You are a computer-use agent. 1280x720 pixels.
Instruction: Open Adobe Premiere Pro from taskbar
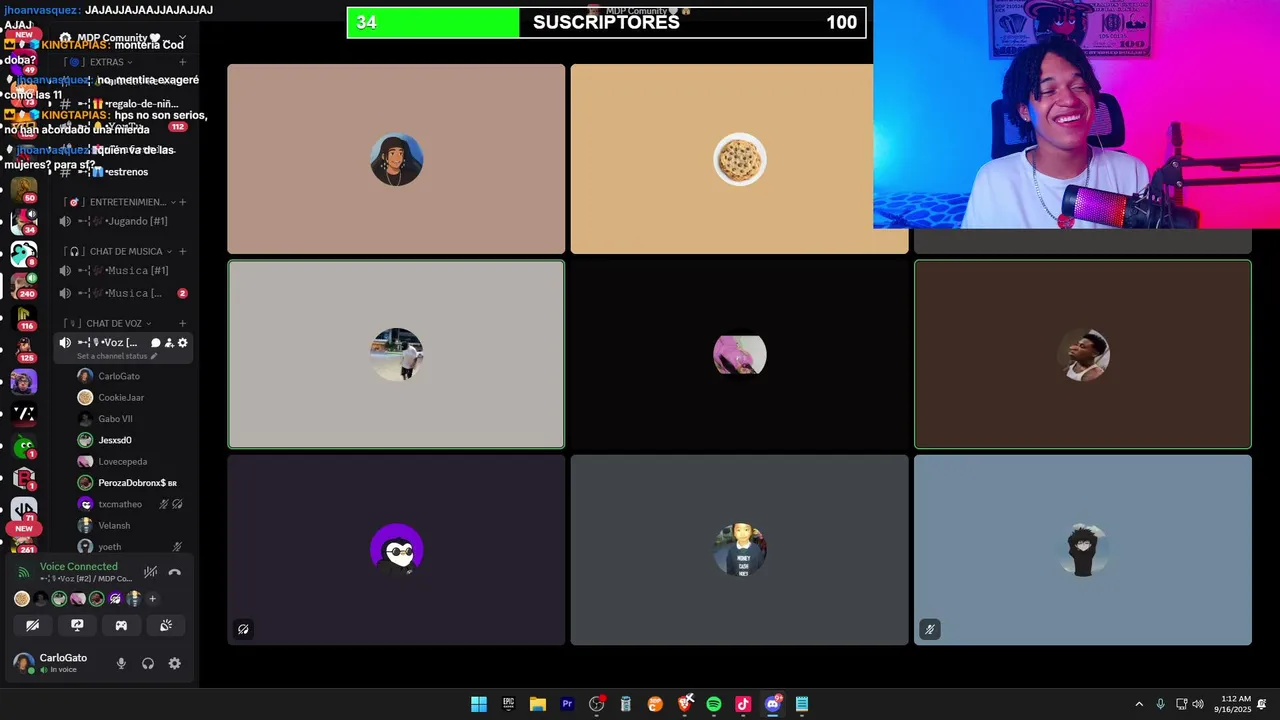(x=567, y=704)
